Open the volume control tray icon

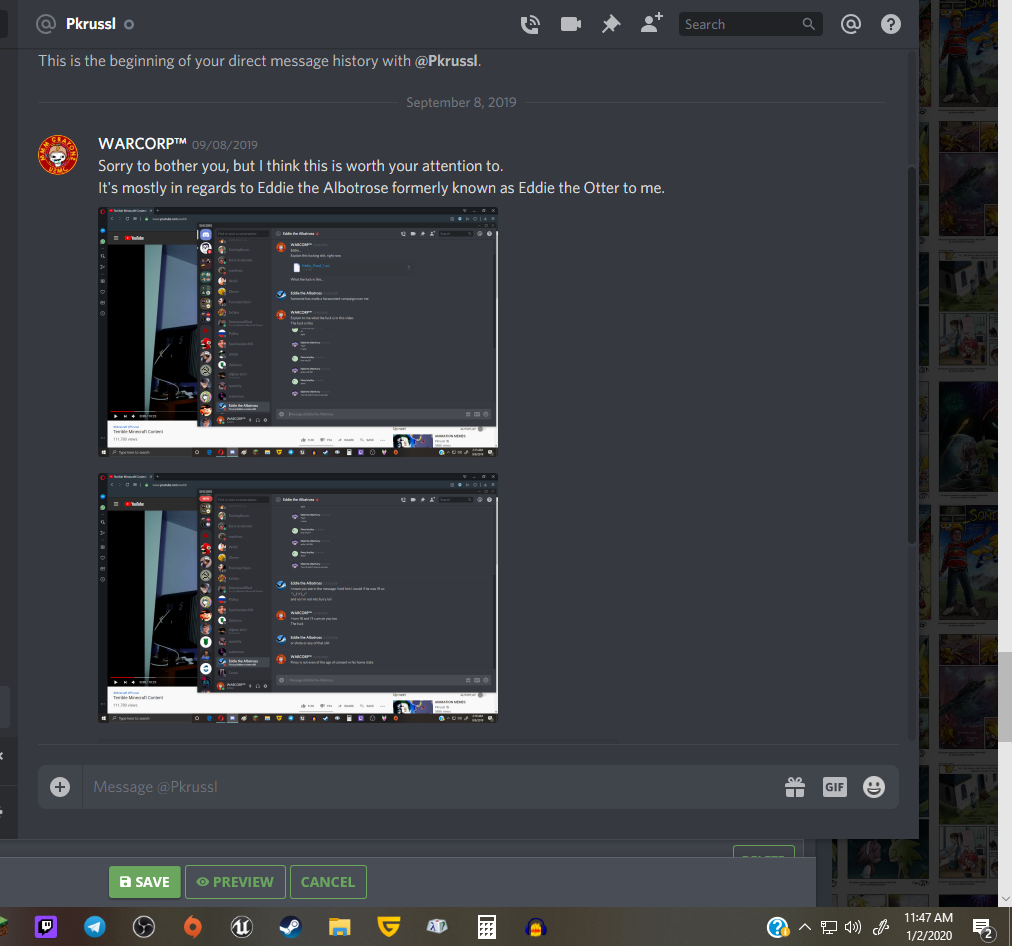coord(853,927)
